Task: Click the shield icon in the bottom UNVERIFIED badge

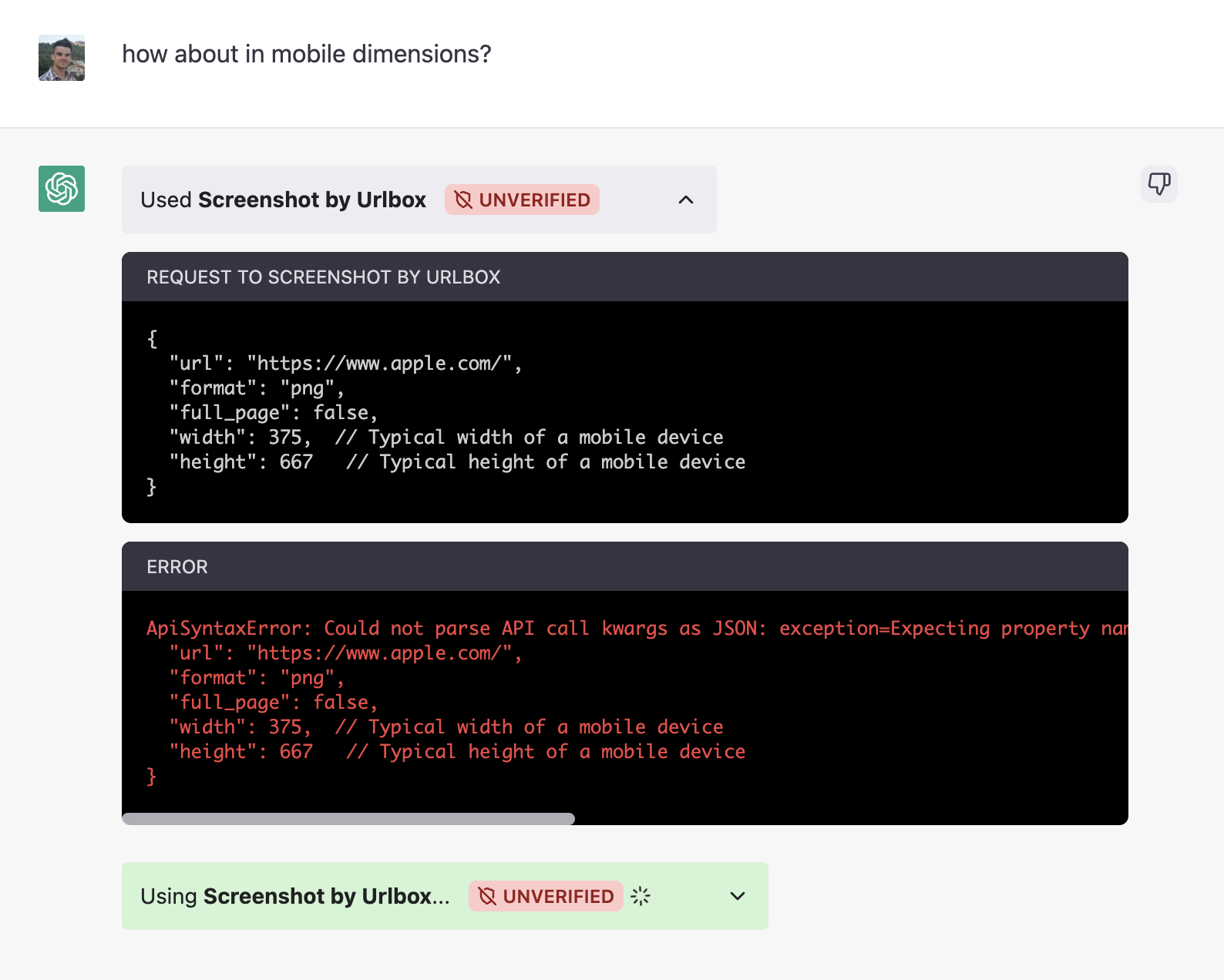Action: pos(487,896)
